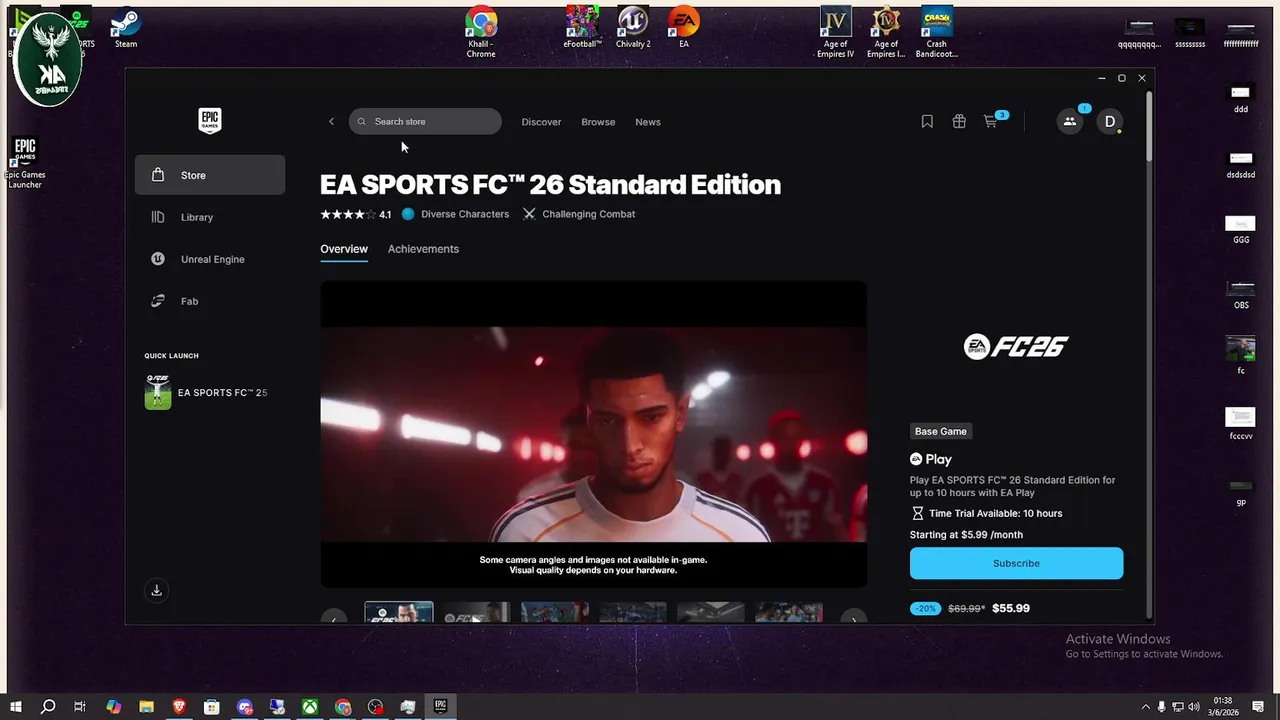This screenshot has width=1280, height=720.
Task: Click Epic Games Launcher taskbar icon
Action: pos(440,707)
